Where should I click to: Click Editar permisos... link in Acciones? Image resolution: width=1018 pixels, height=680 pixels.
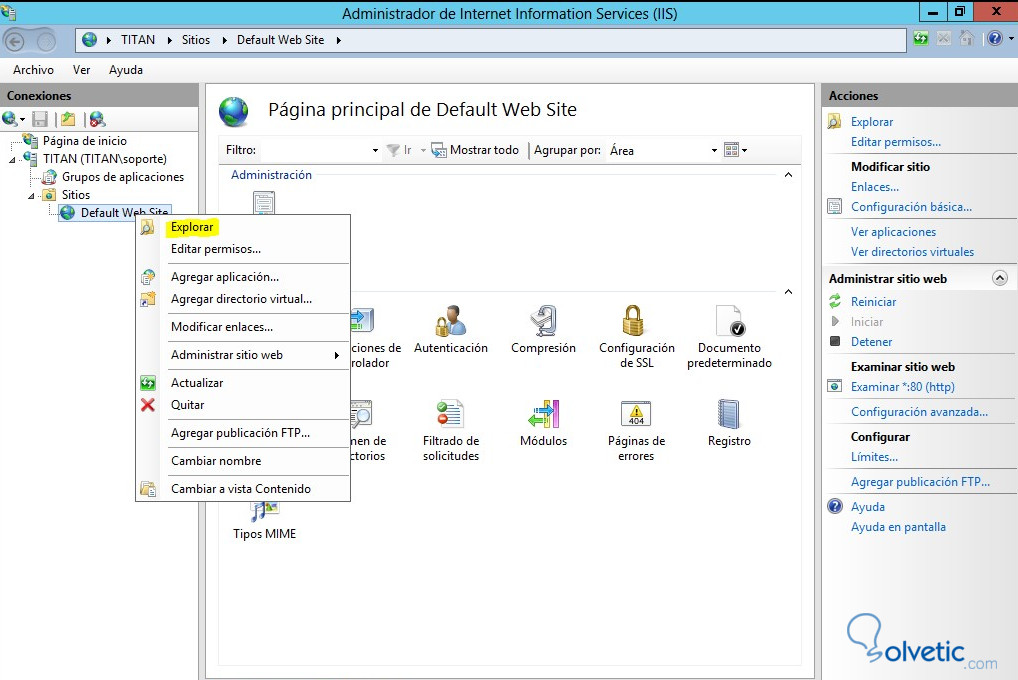point(895,142)
